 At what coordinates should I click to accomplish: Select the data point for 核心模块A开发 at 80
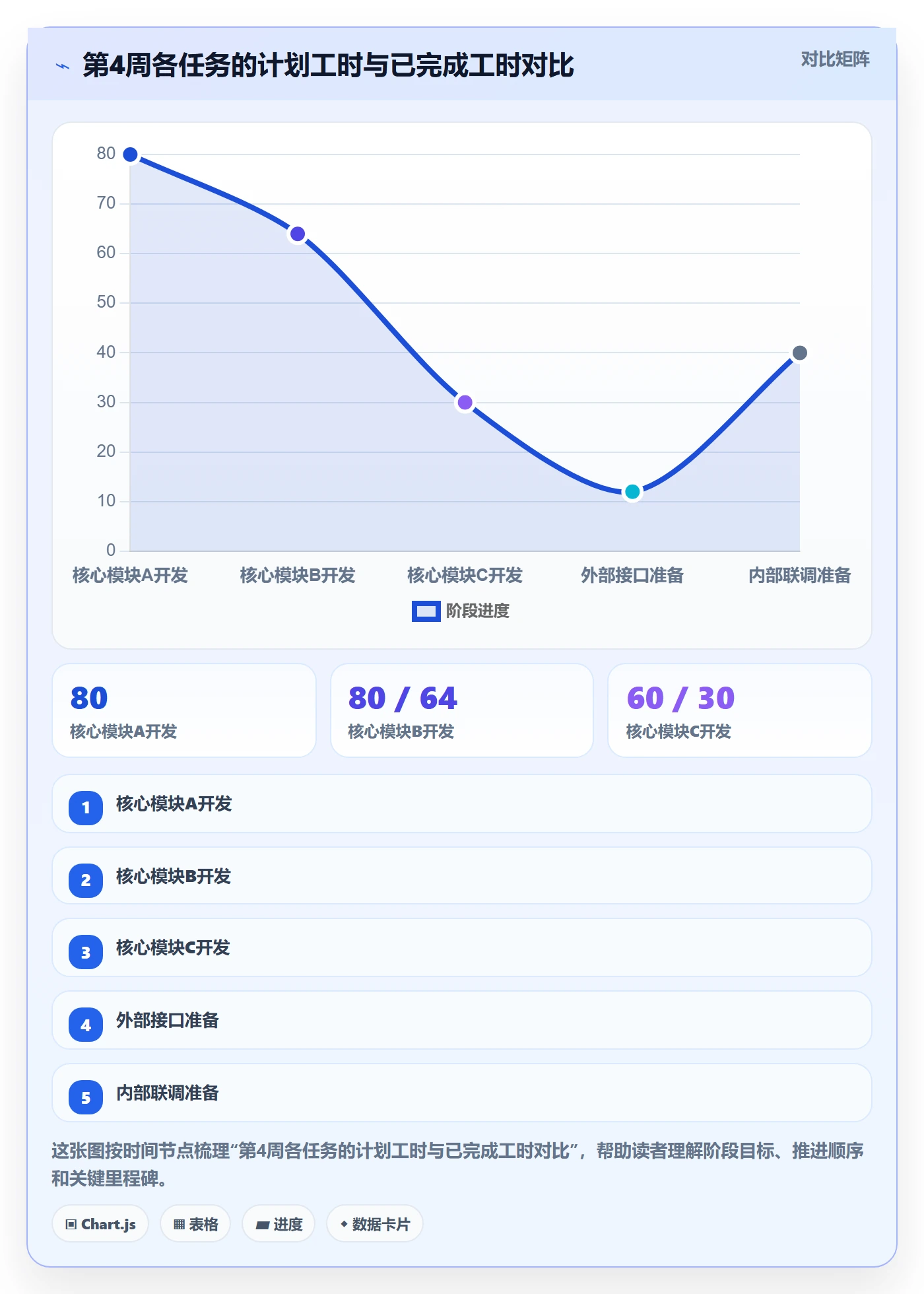click(131, 154)
